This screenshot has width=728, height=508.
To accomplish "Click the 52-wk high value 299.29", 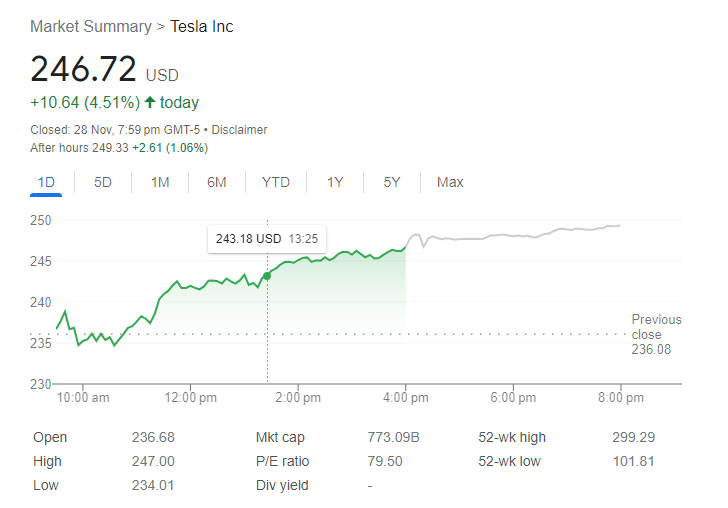I will [x=634, y=438].
